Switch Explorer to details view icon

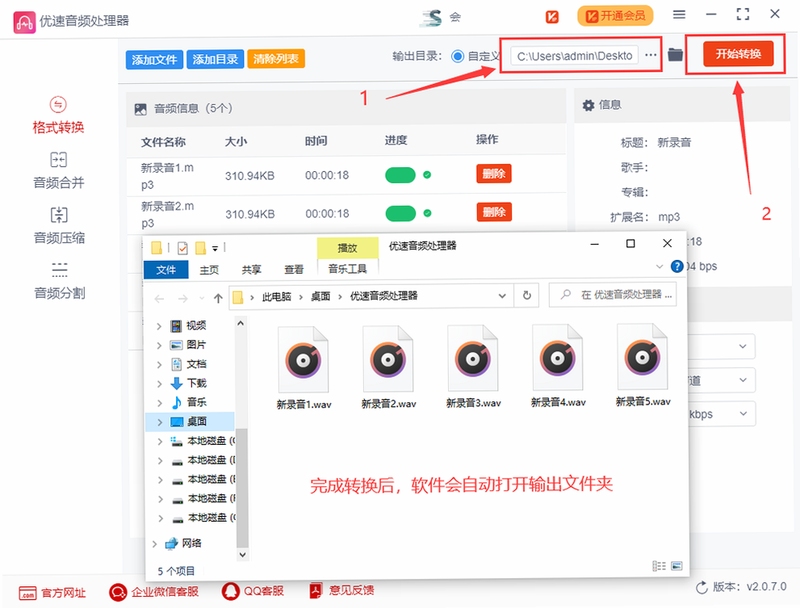pos(659,566)
